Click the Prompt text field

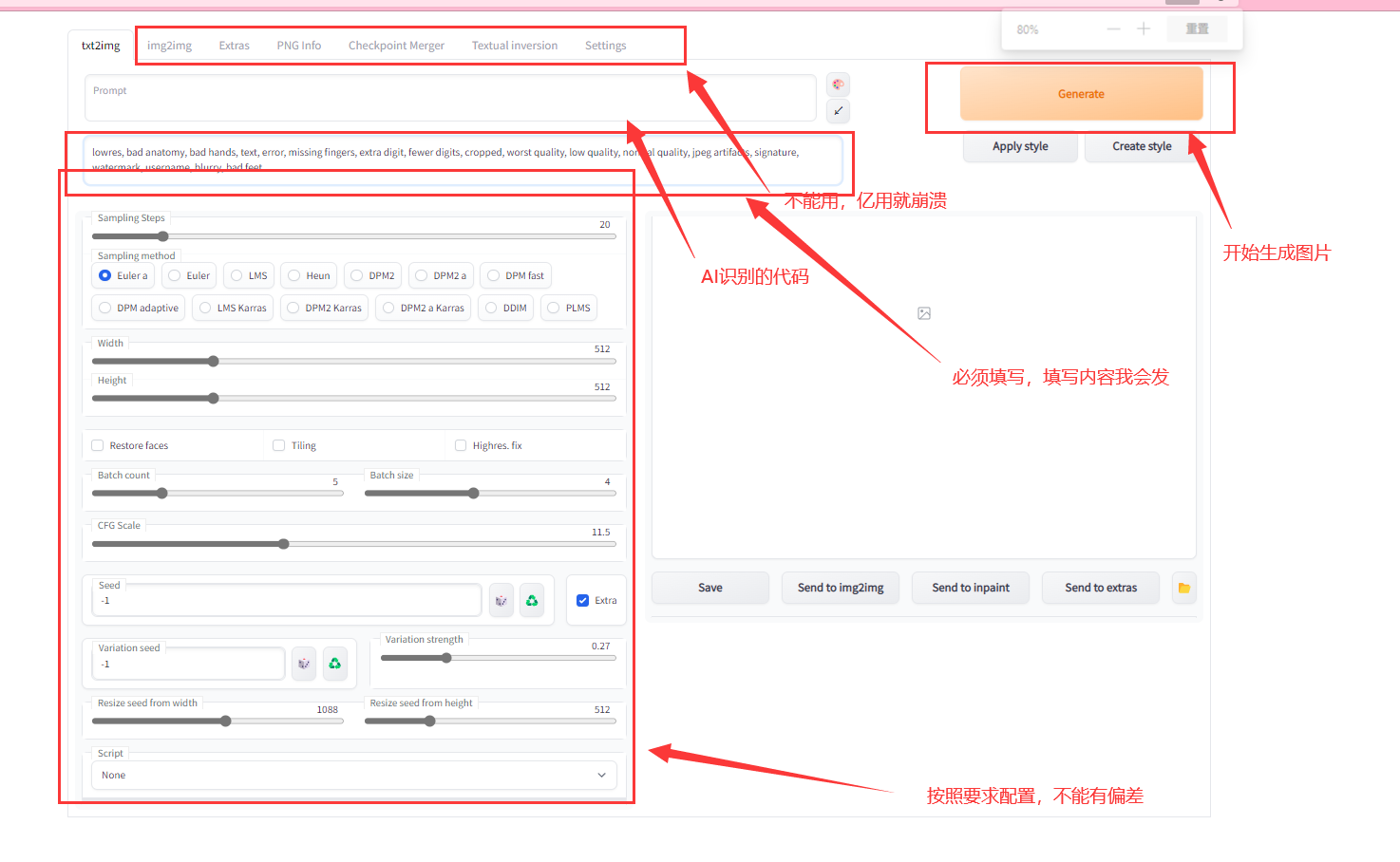(x=450, y=98)
